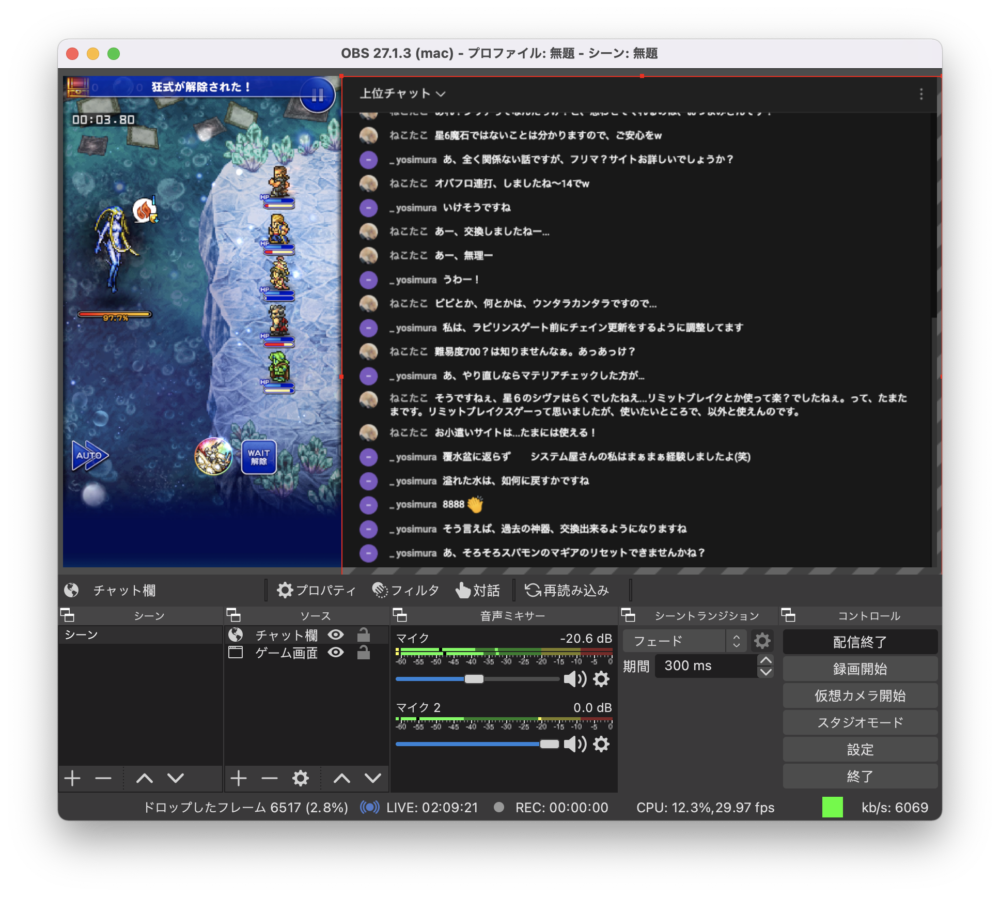Move the selected scene up
This screenshot has width=1000, height=897.
pos(145,778)
